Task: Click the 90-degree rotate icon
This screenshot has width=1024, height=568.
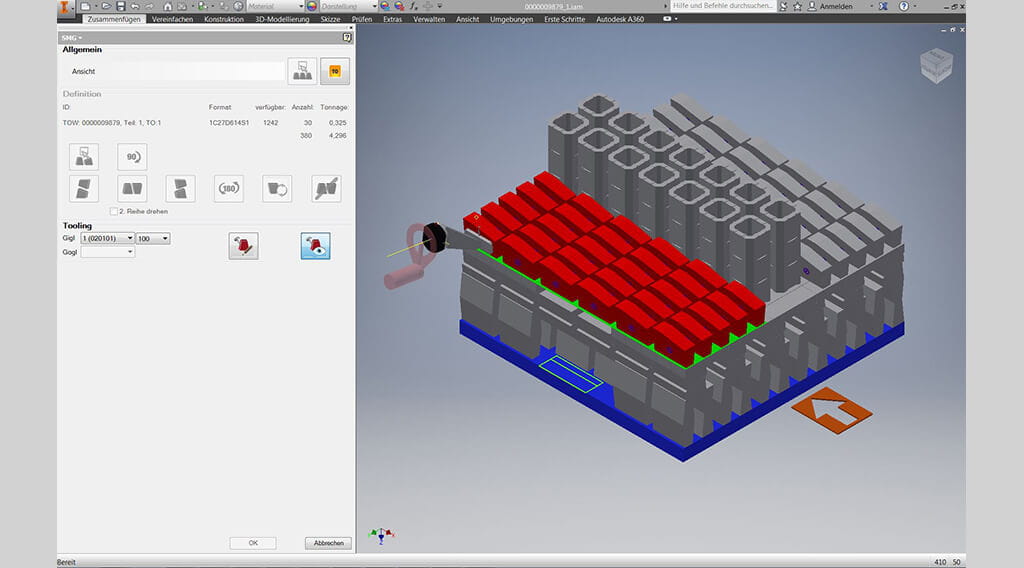Action: (x=132, y=157)
